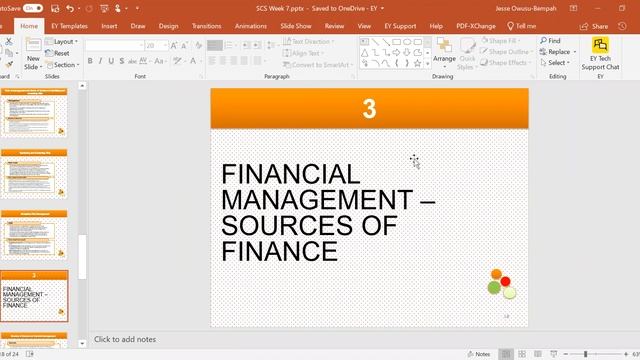Click the font name combo box
This screenshot has width=640, height=360.
(115, 45)
